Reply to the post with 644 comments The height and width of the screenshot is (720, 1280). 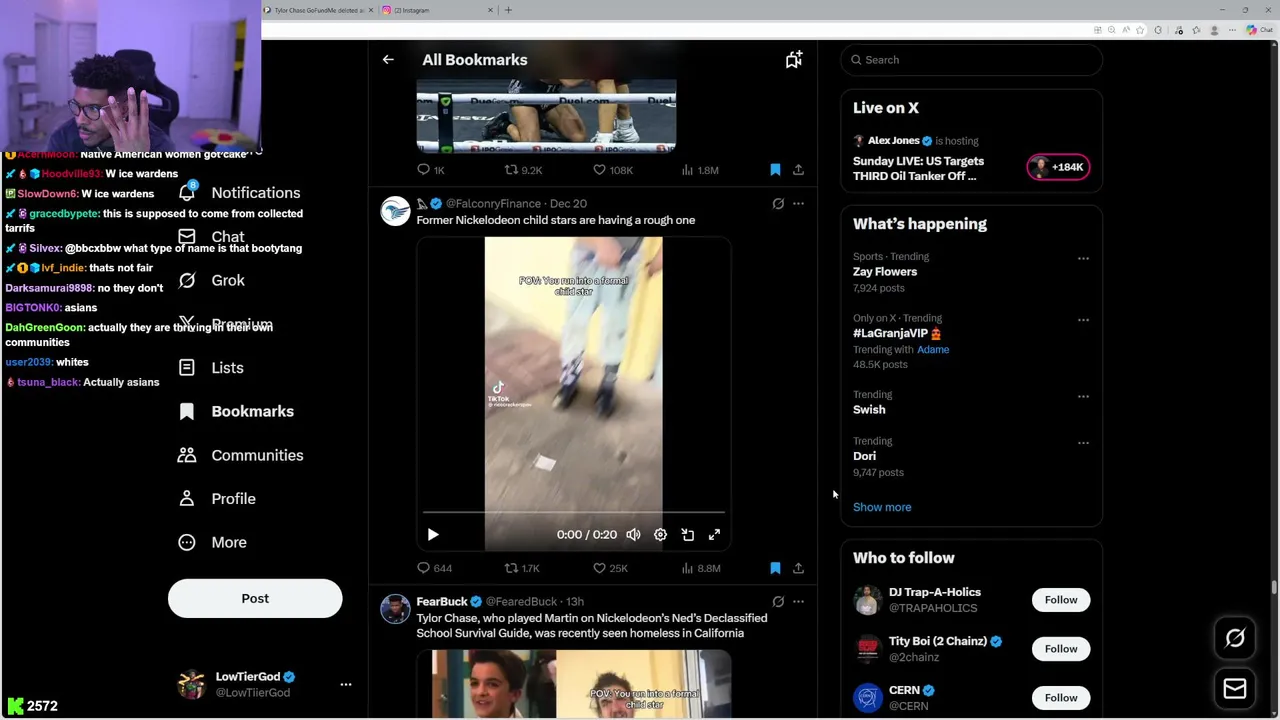pos(435,568)
